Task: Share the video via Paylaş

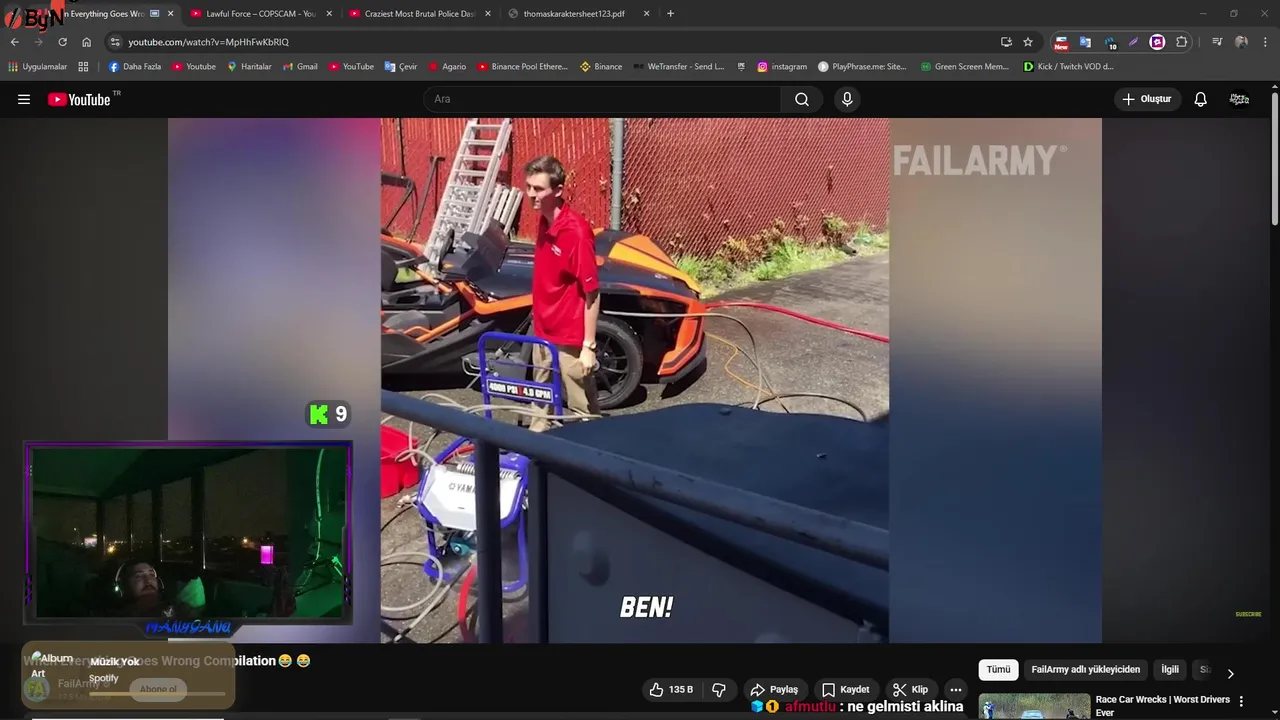Action: point(774,690)
